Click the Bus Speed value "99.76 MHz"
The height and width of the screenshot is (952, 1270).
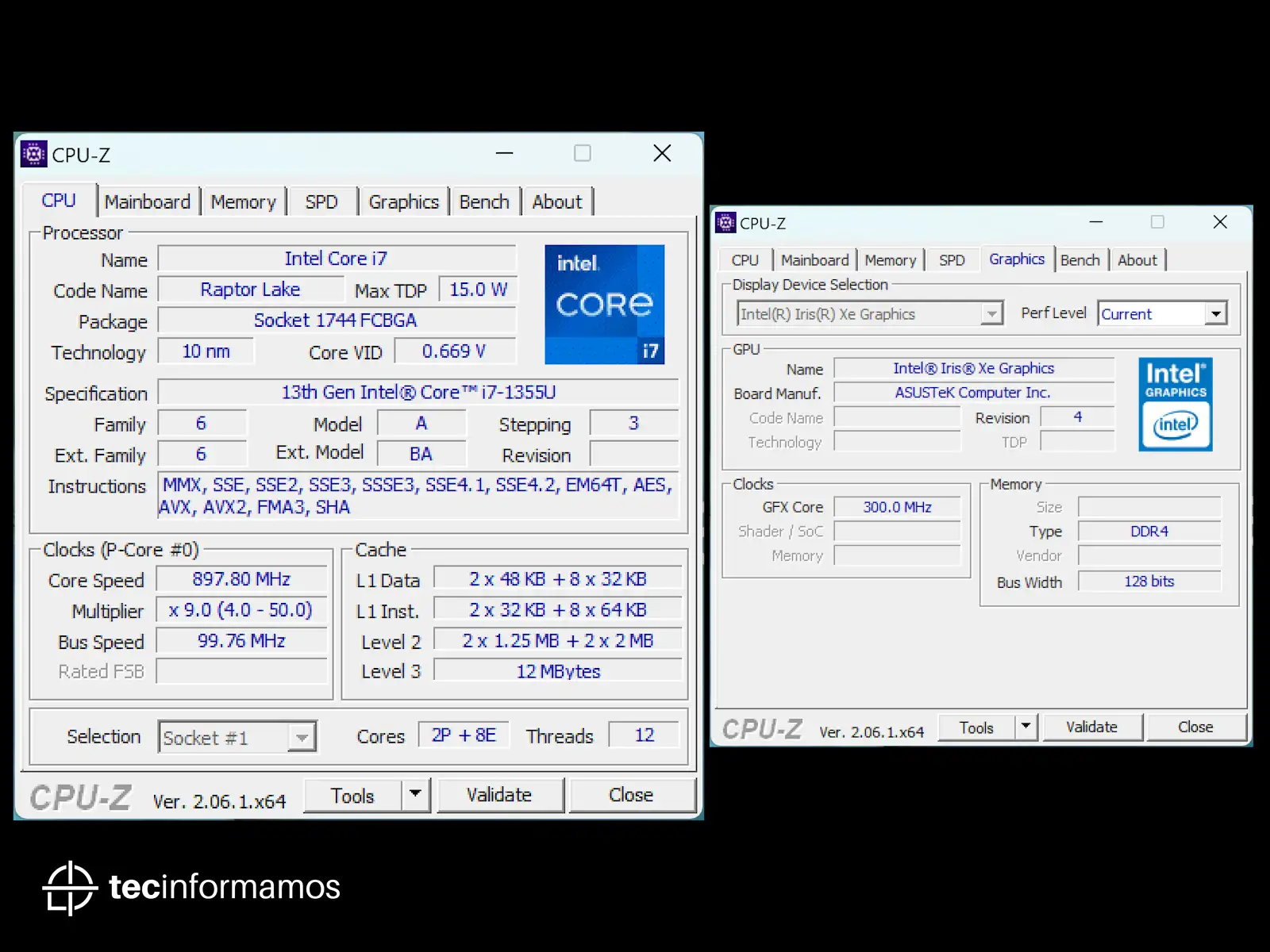241,641
